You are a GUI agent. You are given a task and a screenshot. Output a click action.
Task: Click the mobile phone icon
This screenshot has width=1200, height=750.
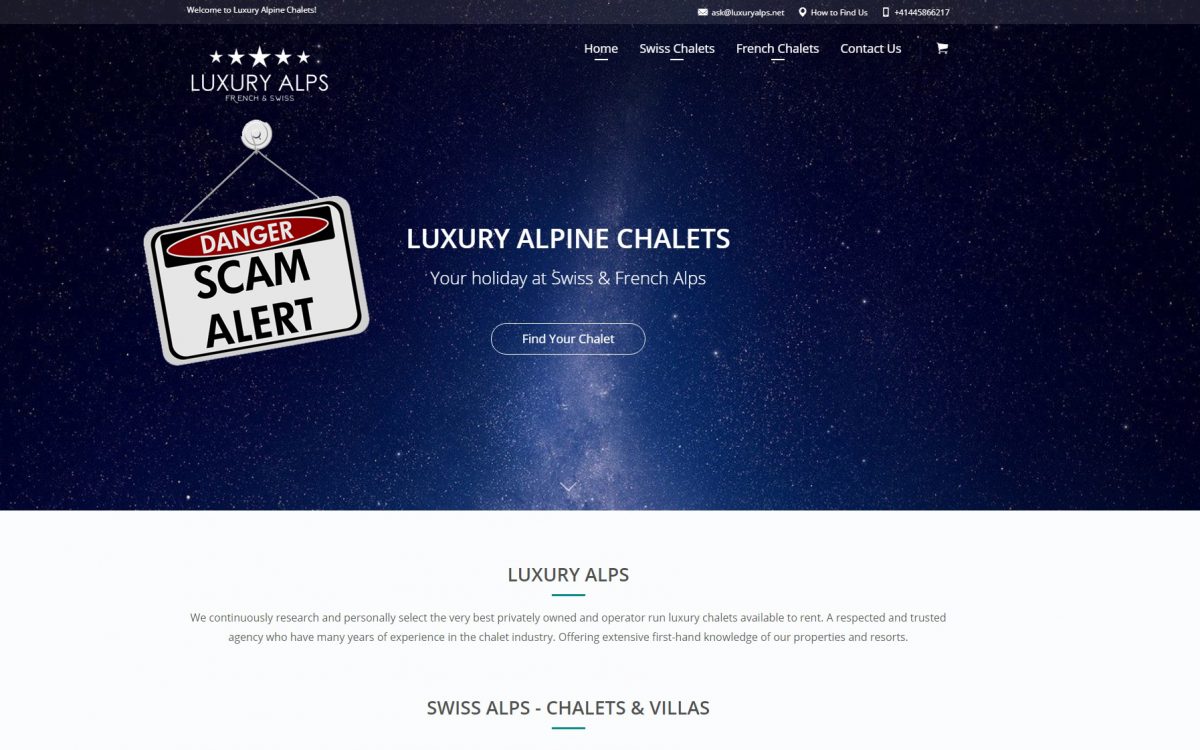[886, 12]
